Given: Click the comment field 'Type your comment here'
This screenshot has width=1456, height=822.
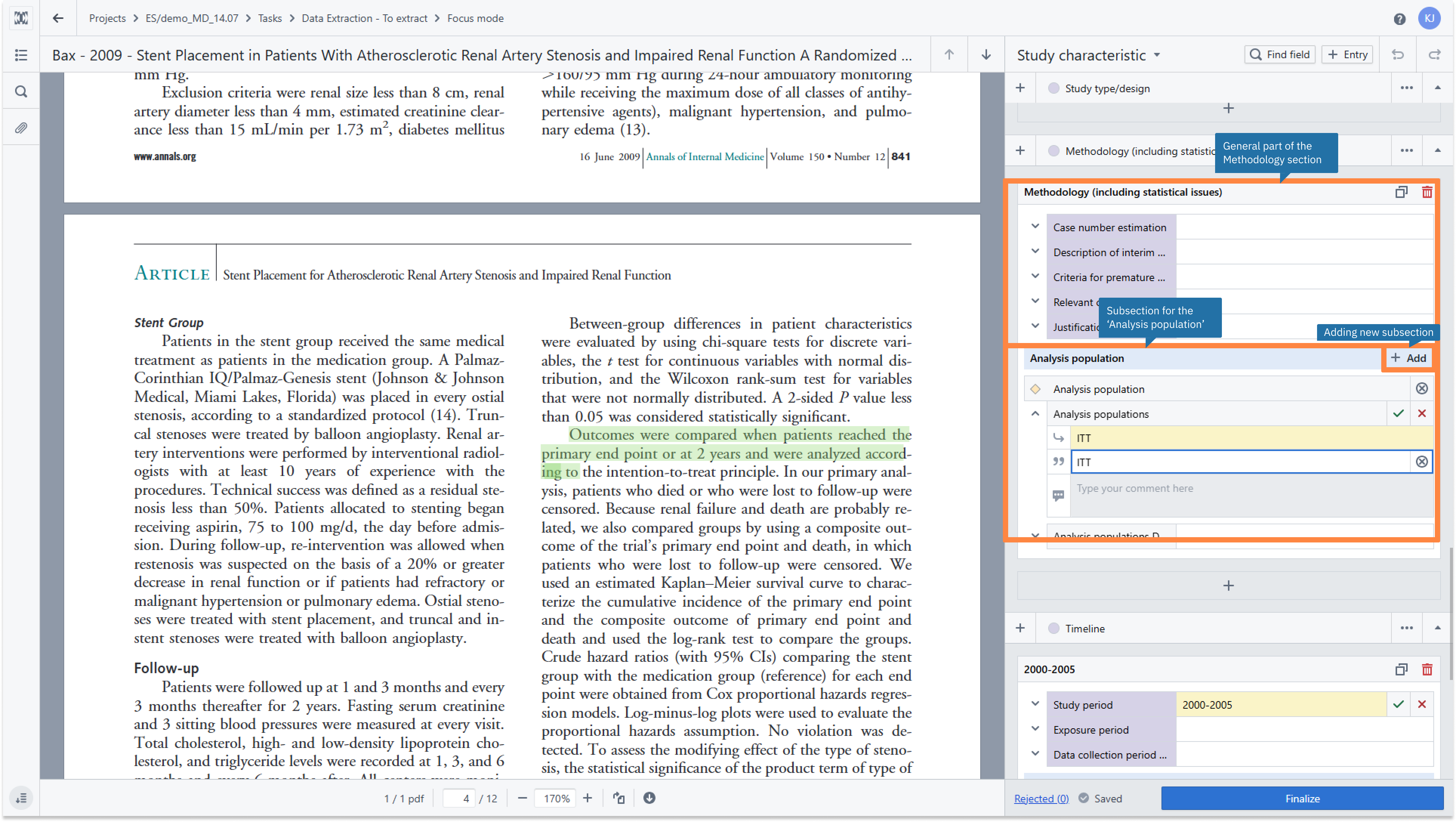Looking at the screenshot, I should pos(1251,496).
